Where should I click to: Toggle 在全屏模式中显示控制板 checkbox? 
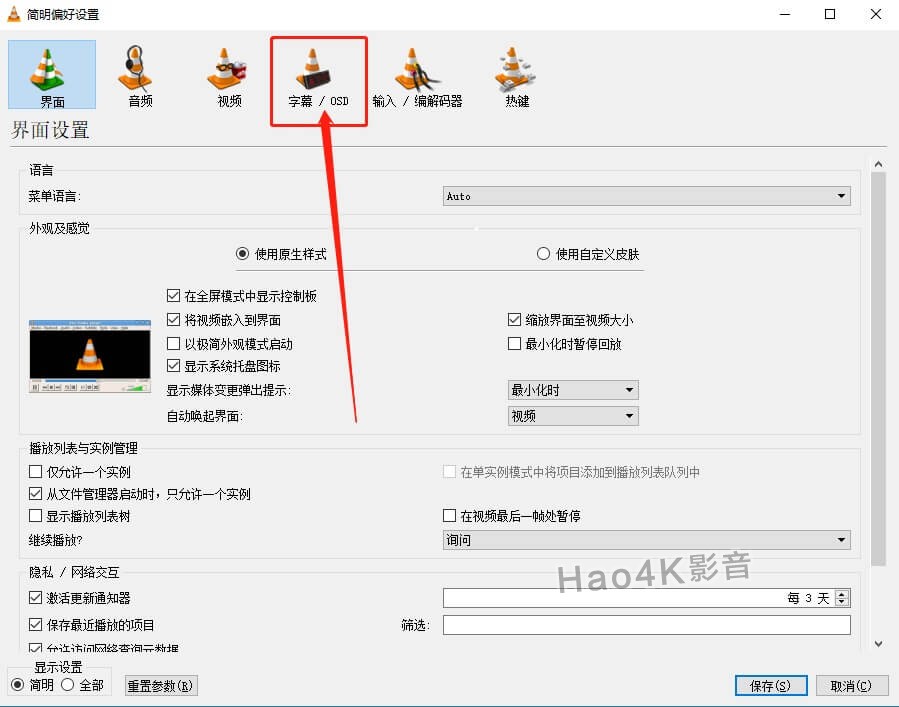173,296
